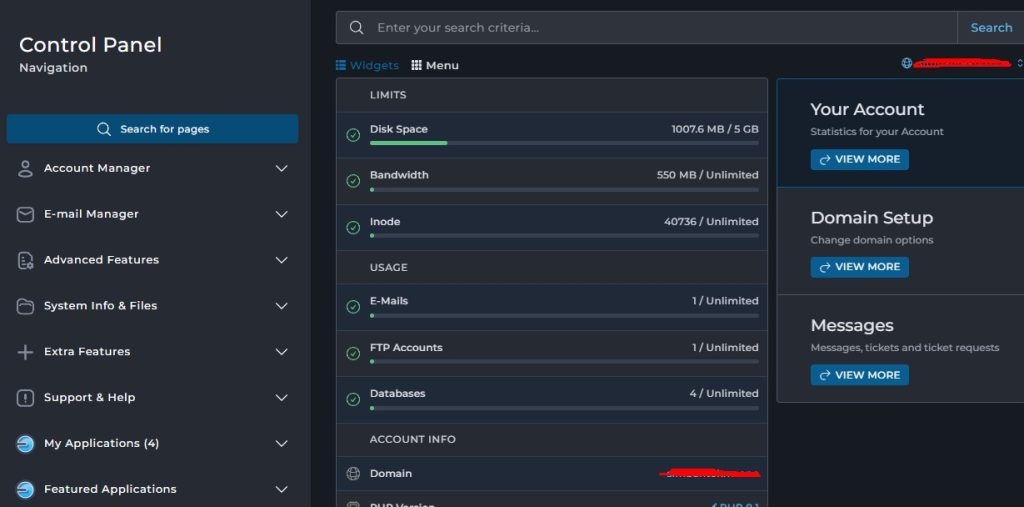Click the Bandwidth green check icon
The height and width of the screenshot is (507, 1024).
(353, 181)
